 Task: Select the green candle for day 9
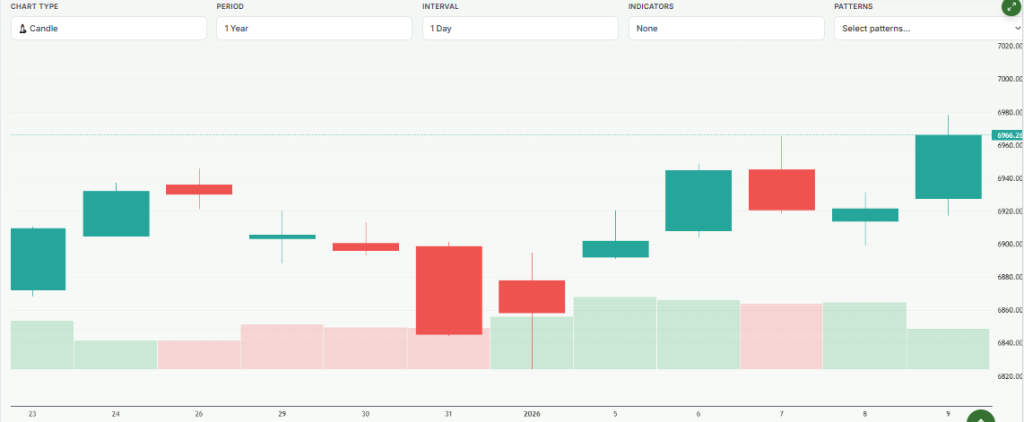948,166
